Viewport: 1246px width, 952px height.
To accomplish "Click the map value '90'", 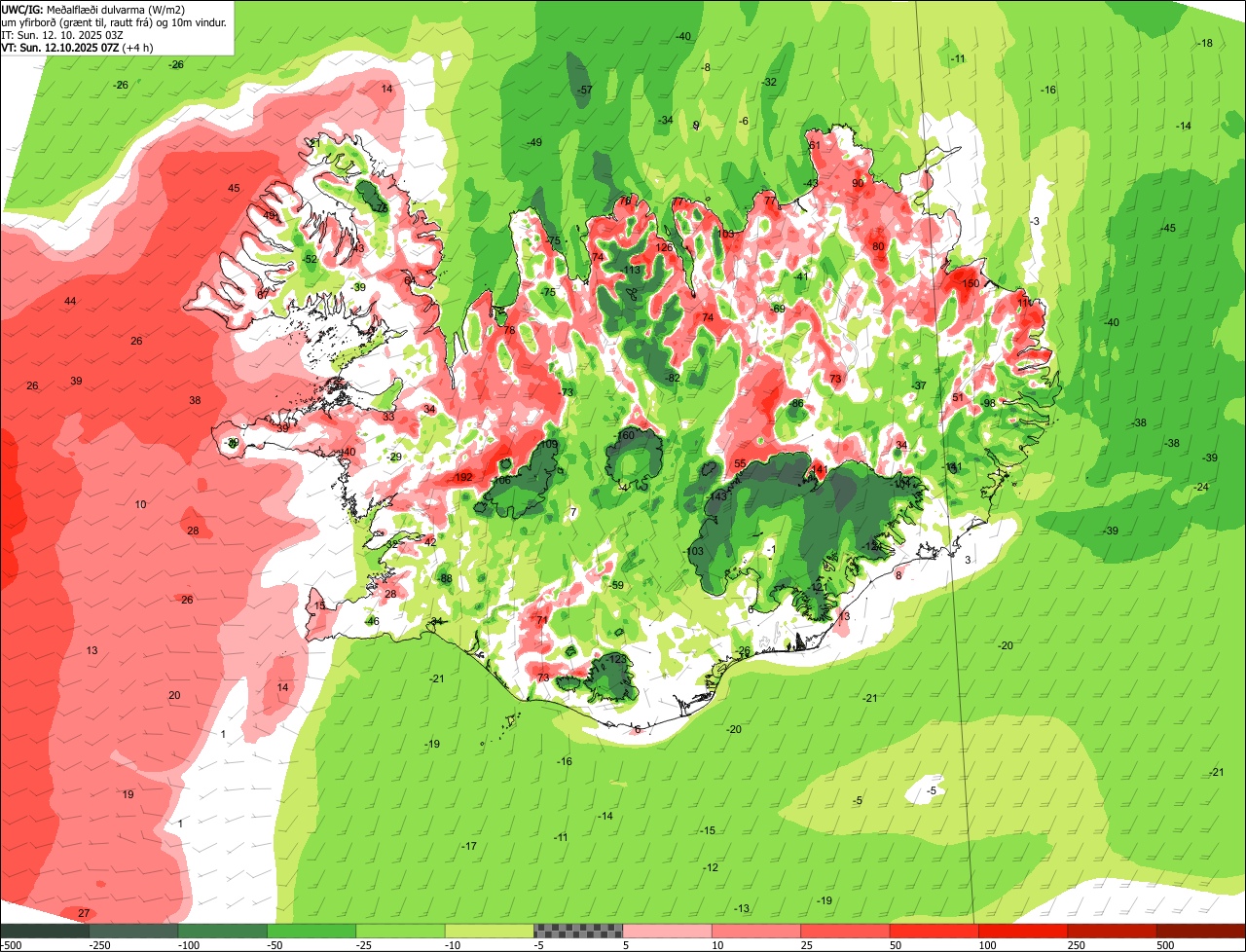I will click(858, 183).
